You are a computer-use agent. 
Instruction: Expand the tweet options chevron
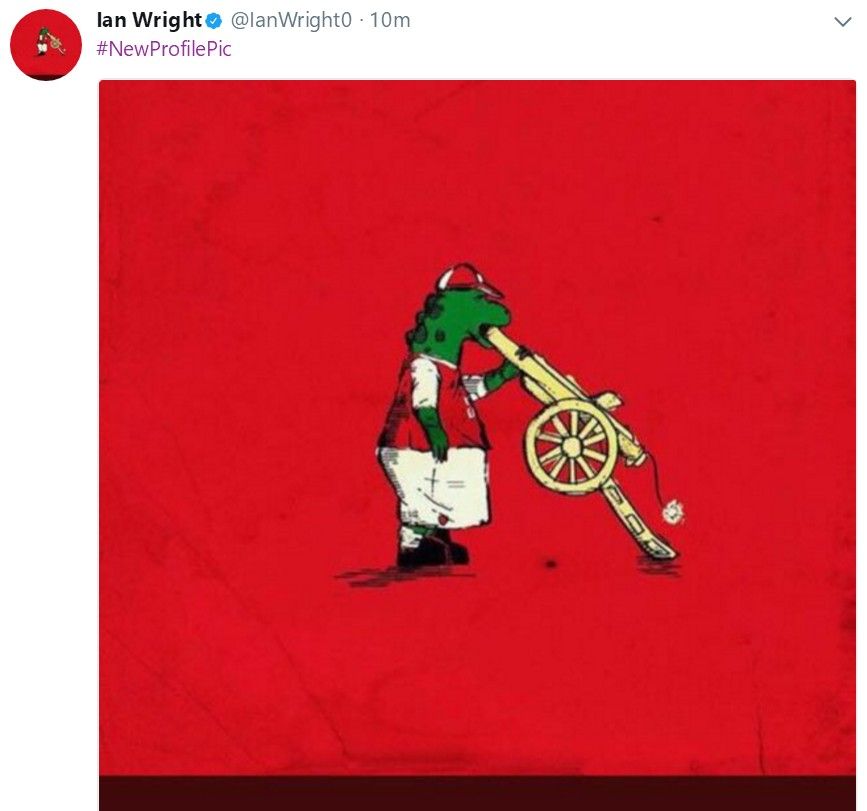[842, 22]
